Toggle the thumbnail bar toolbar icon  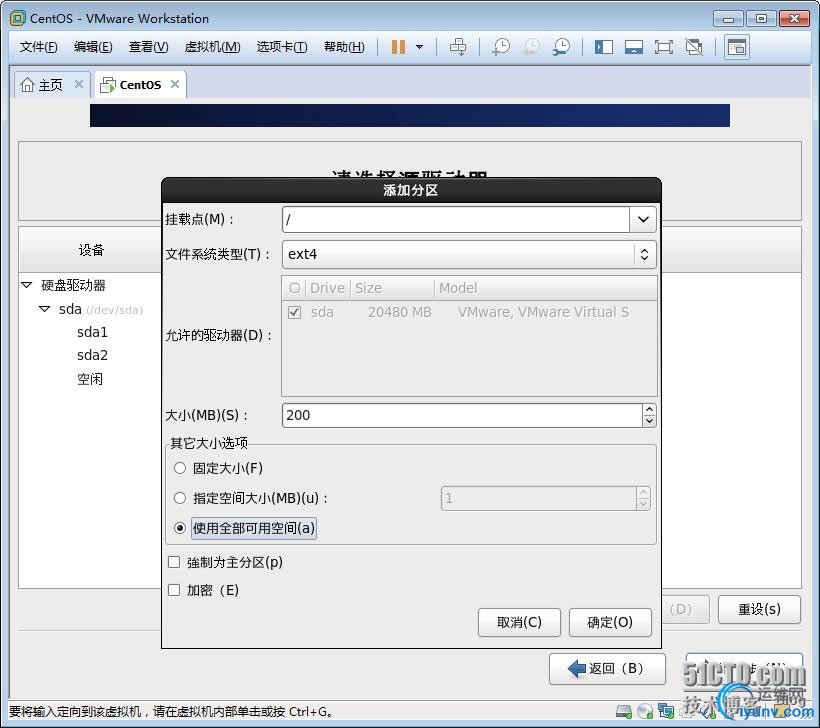(634, 47)
